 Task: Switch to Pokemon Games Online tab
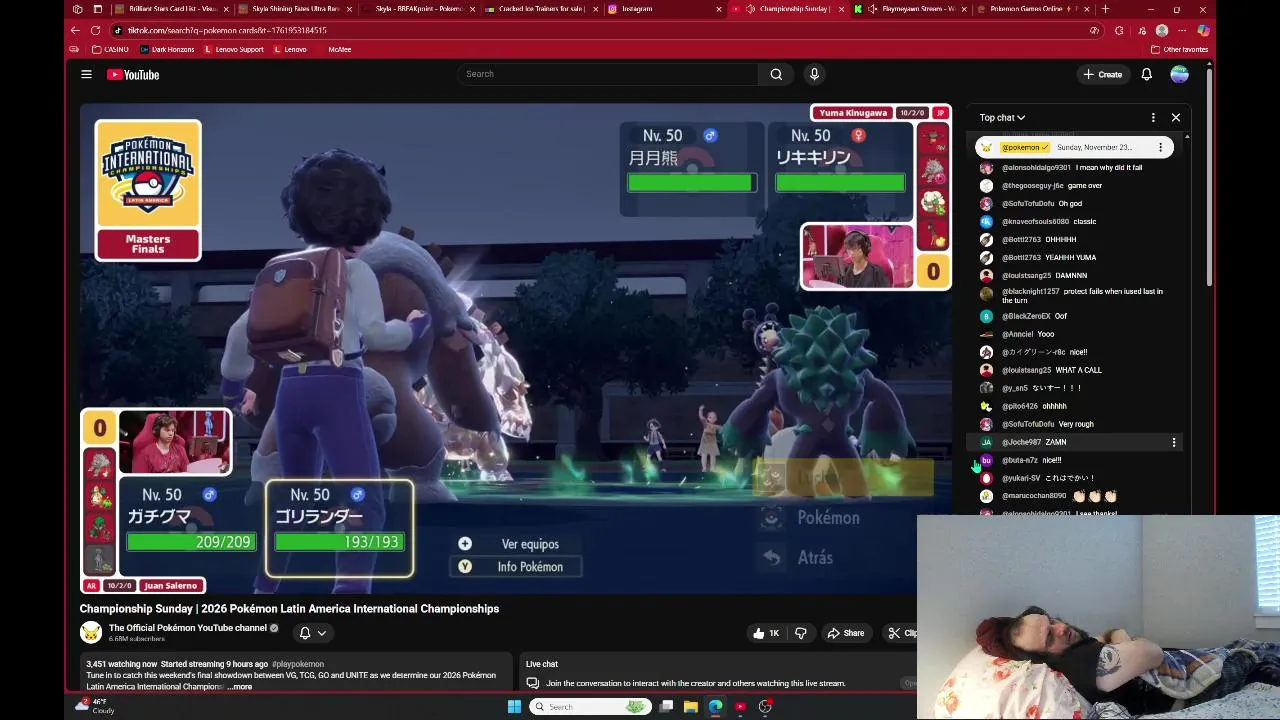pos(1032,9)
